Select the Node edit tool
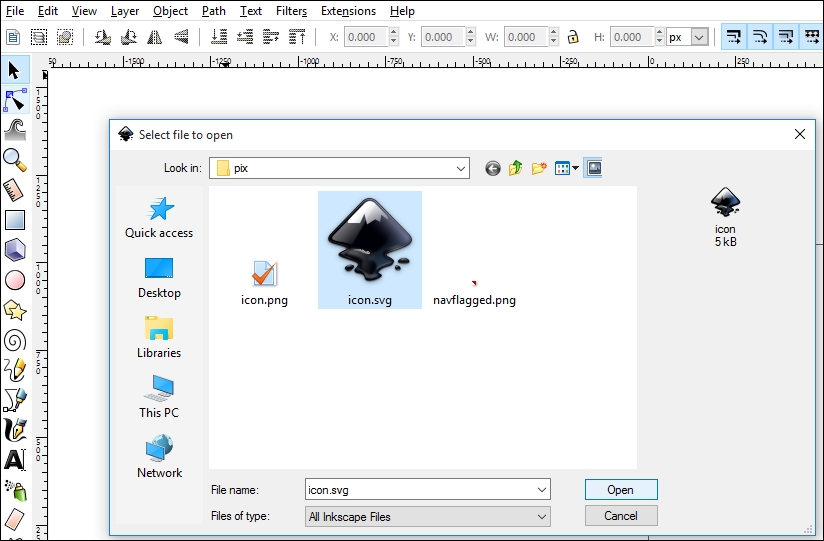Screen dimensions: 824x541 (15, 100)
